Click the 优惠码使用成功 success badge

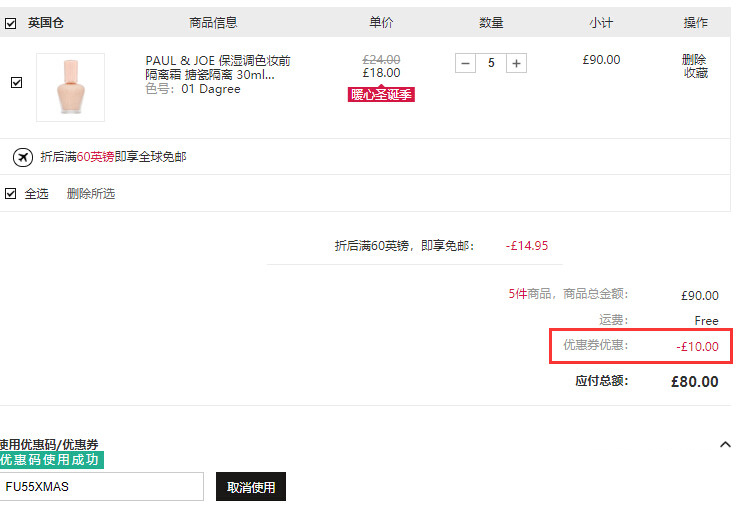[51, 460]
